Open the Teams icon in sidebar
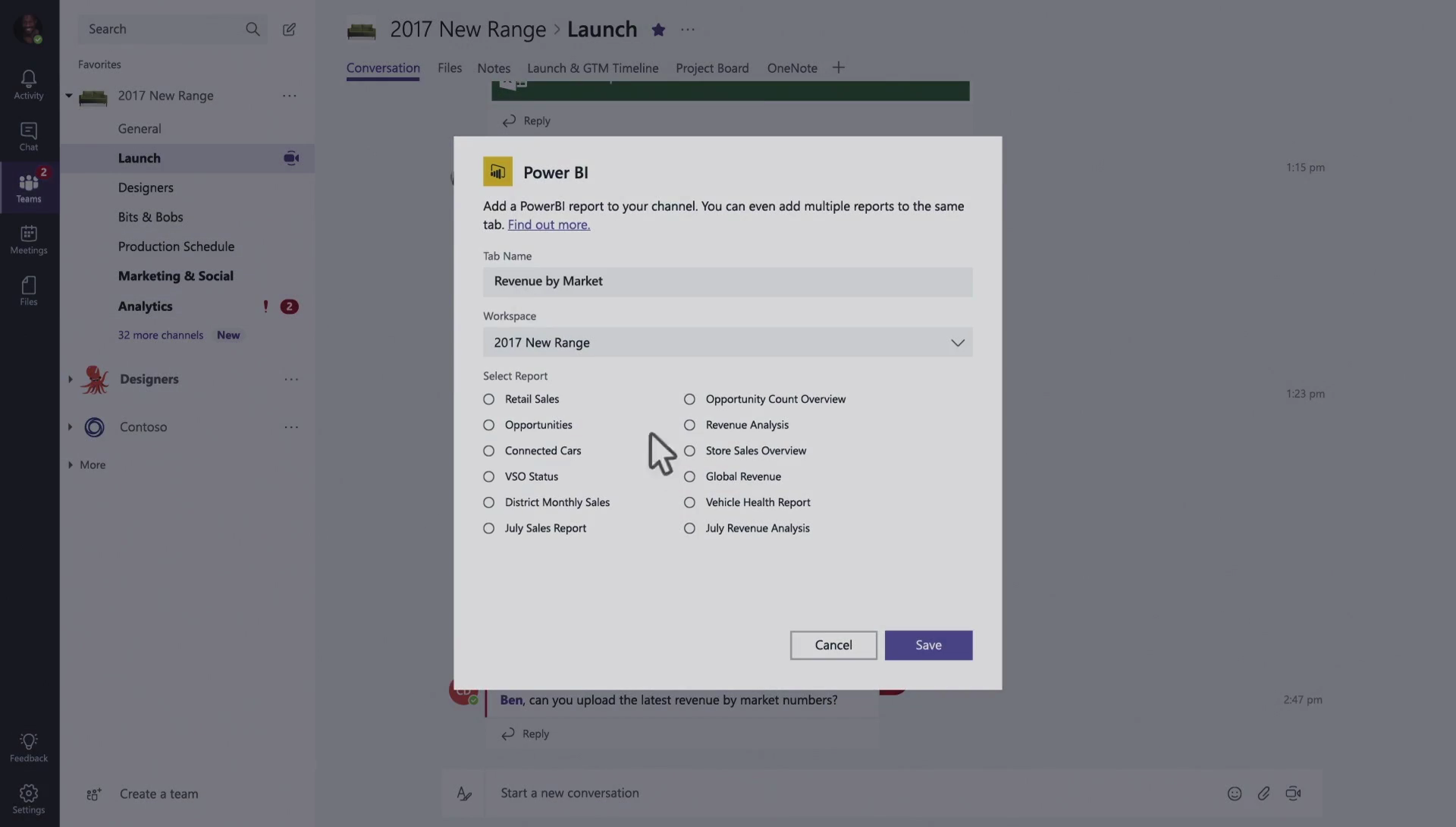The height and width of the screenshot is (827, 1456). (29, 187)
